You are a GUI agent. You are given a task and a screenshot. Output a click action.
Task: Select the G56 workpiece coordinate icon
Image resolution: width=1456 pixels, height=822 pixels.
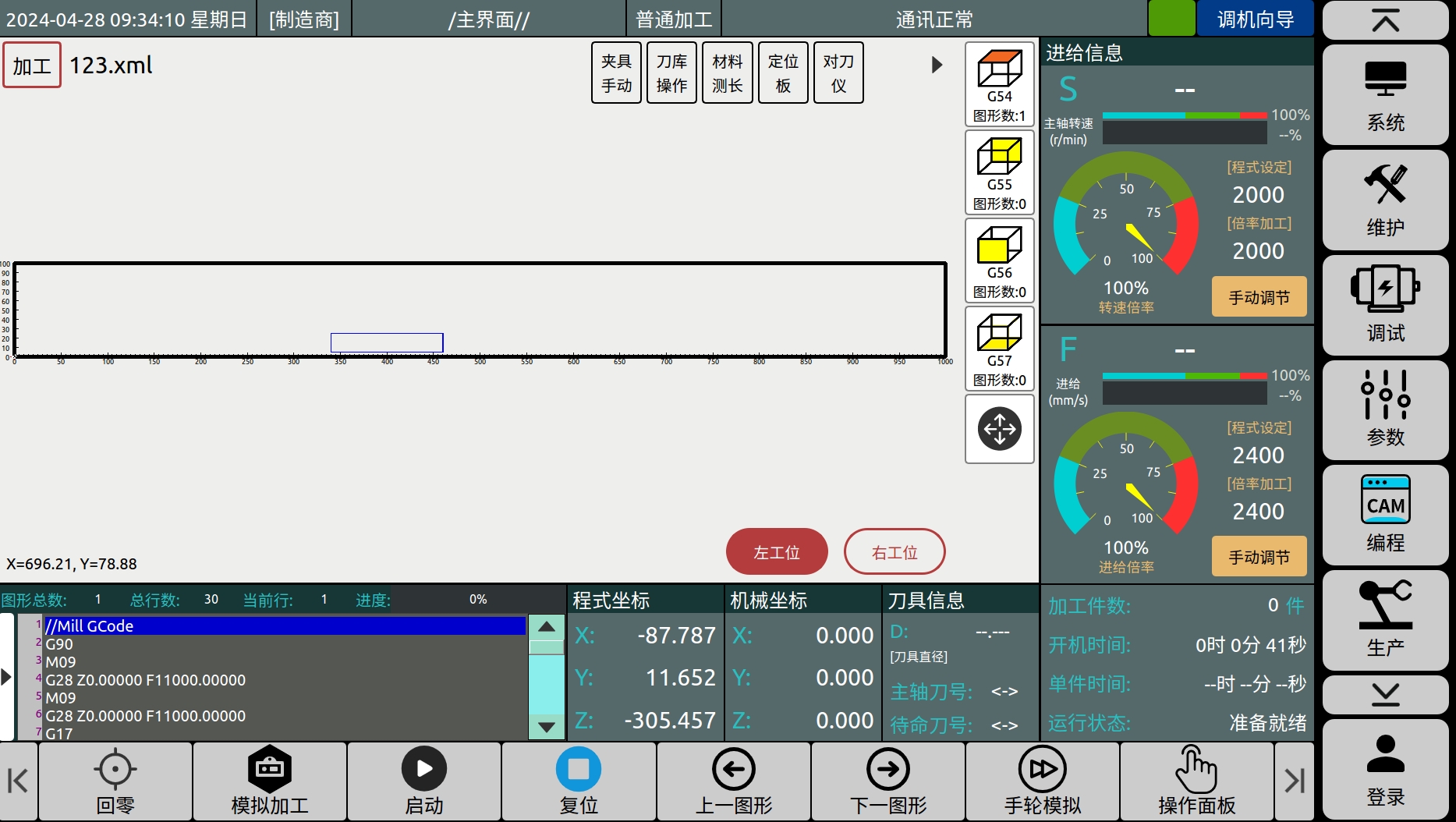click(x=999, y=260)
